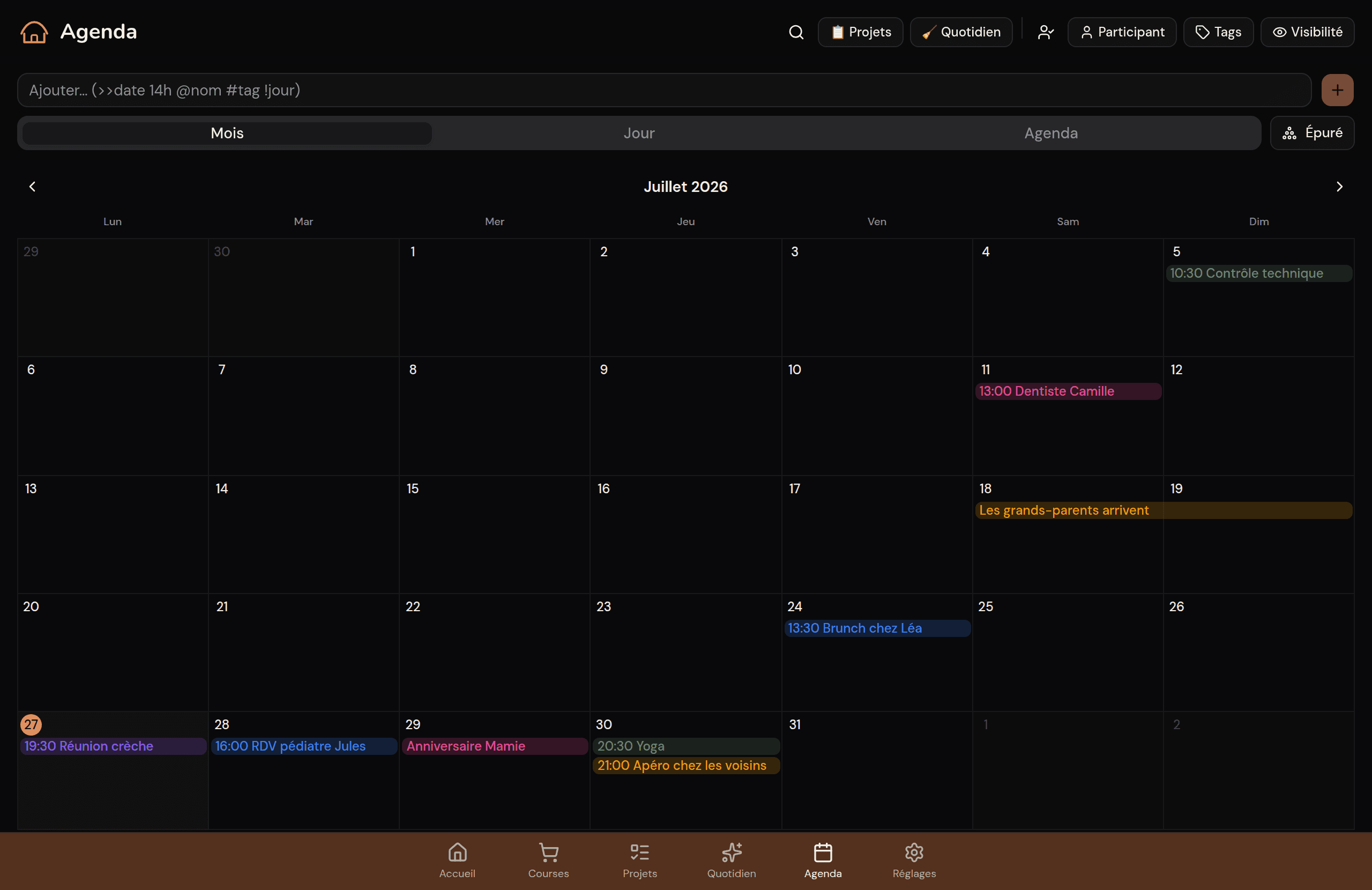Open Projets checklist in bottom navigation
Viewport: 1372px width, 890px height.
(x=640, y=861)
